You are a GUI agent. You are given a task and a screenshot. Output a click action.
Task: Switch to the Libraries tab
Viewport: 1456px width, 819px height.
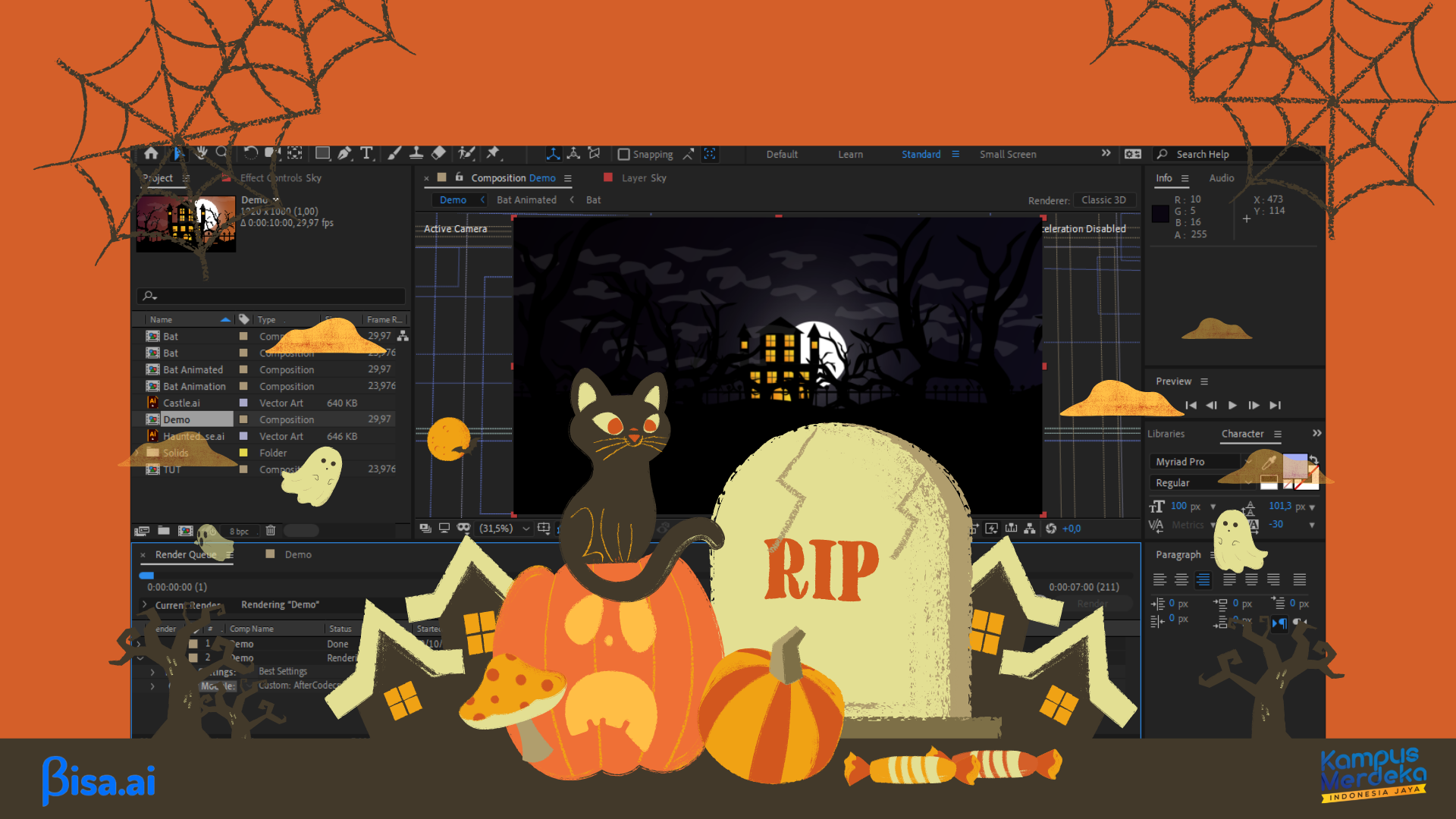pos(1166,434)
